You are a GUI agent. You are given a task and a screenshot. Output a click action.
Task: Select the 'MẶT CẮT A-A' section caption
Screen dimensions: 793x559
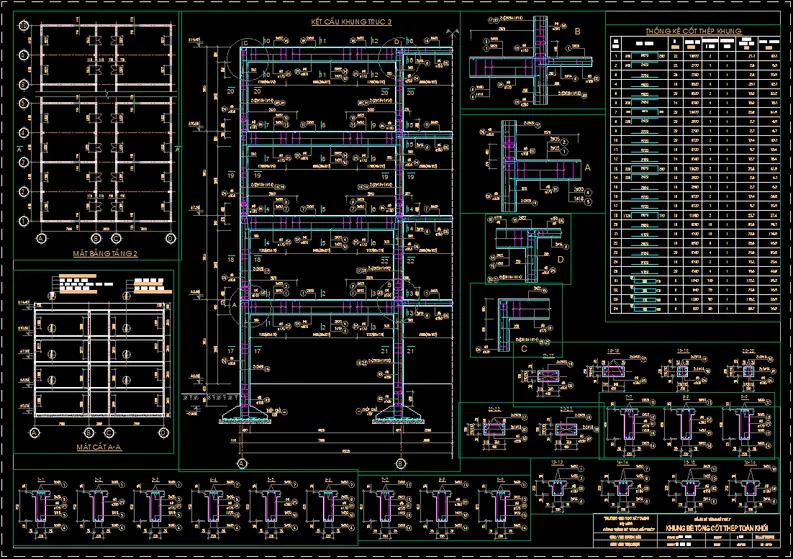[99, 447]
